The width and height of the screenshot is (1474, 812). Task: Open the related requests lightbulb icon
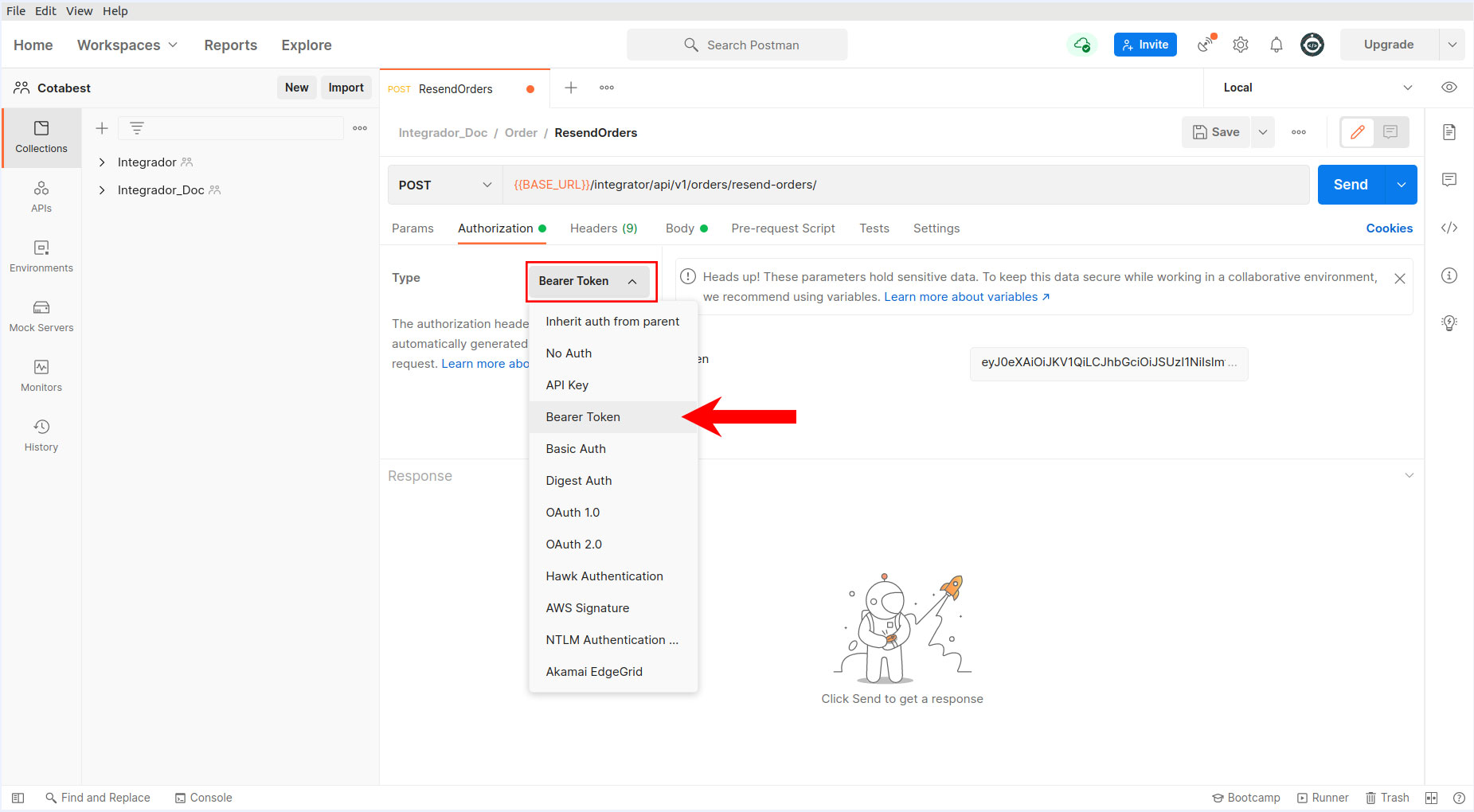(x=1449, y=323)
